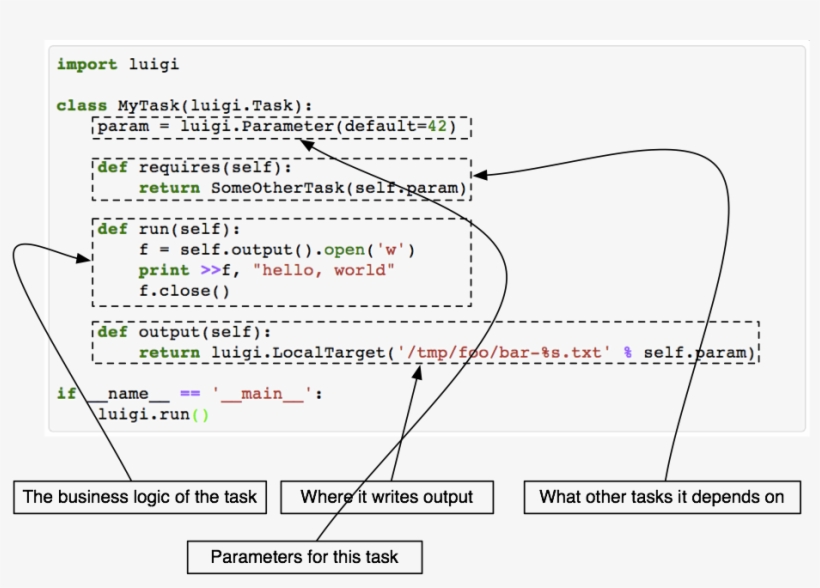Image resolution: width=820 pixels, height=588 pixels.
Task: Click the 'return SomeOtherTask(self.param)' line
Action: coord(302,188)
